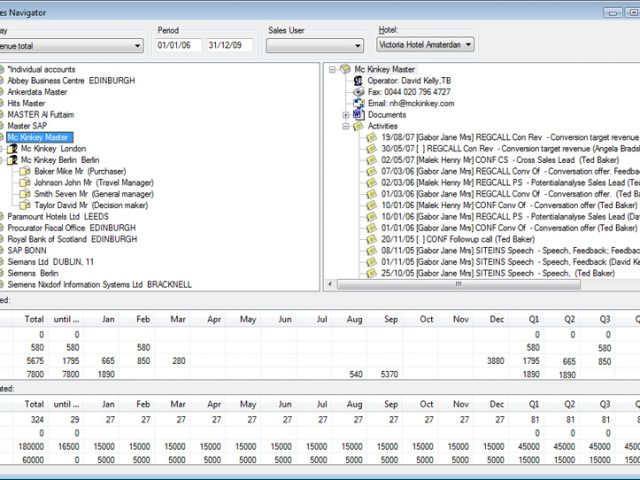This screenshot has width=640, height=480.
Task: Click the Activities folder icon
Action: (x=358, y=126)
